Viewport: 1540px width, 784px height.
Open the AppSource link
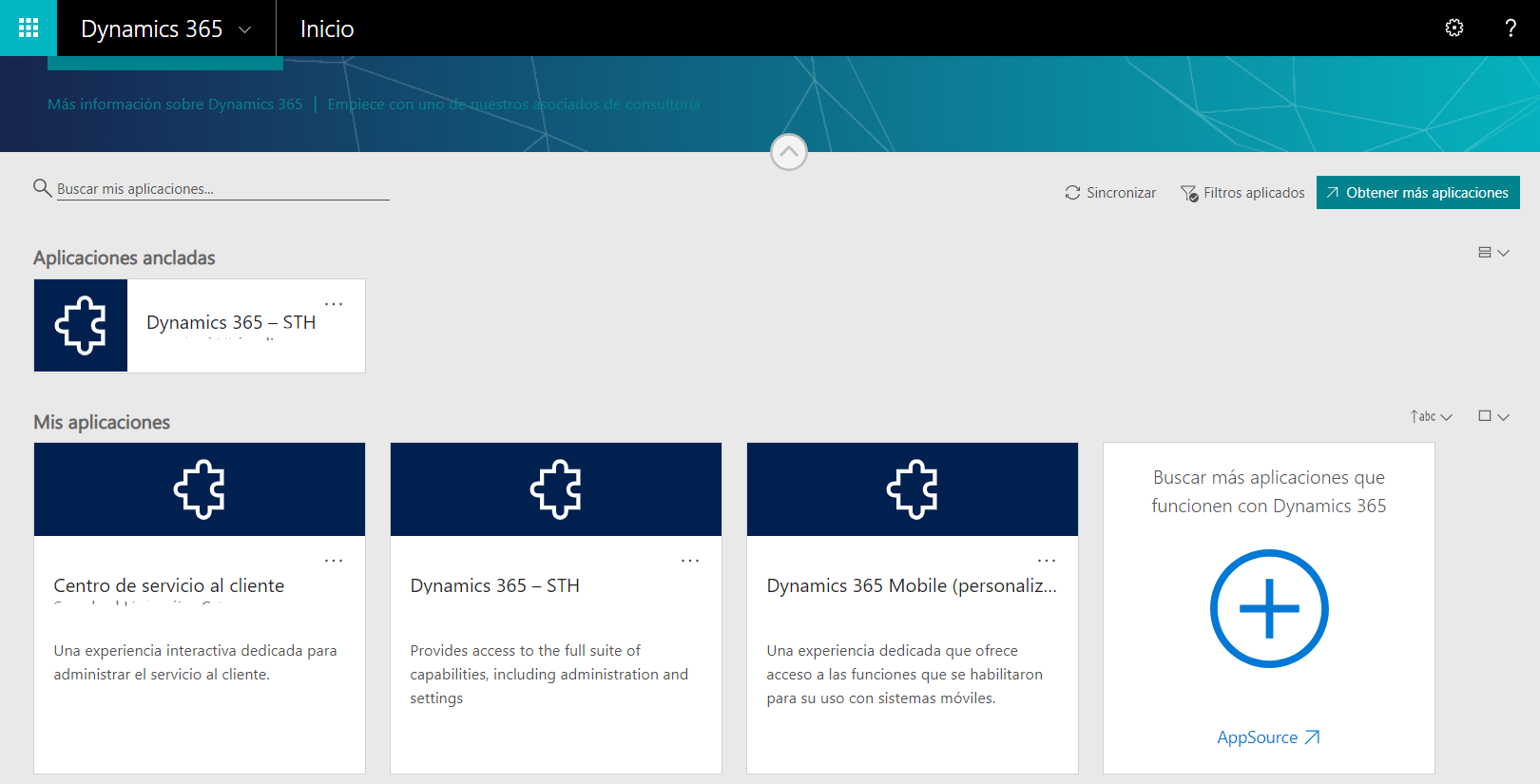click(x=1269, y=737)
